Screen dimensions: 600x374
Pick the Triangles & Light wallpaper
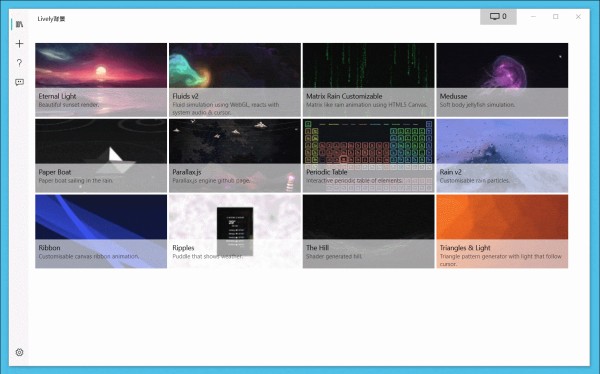pos(502,231)
